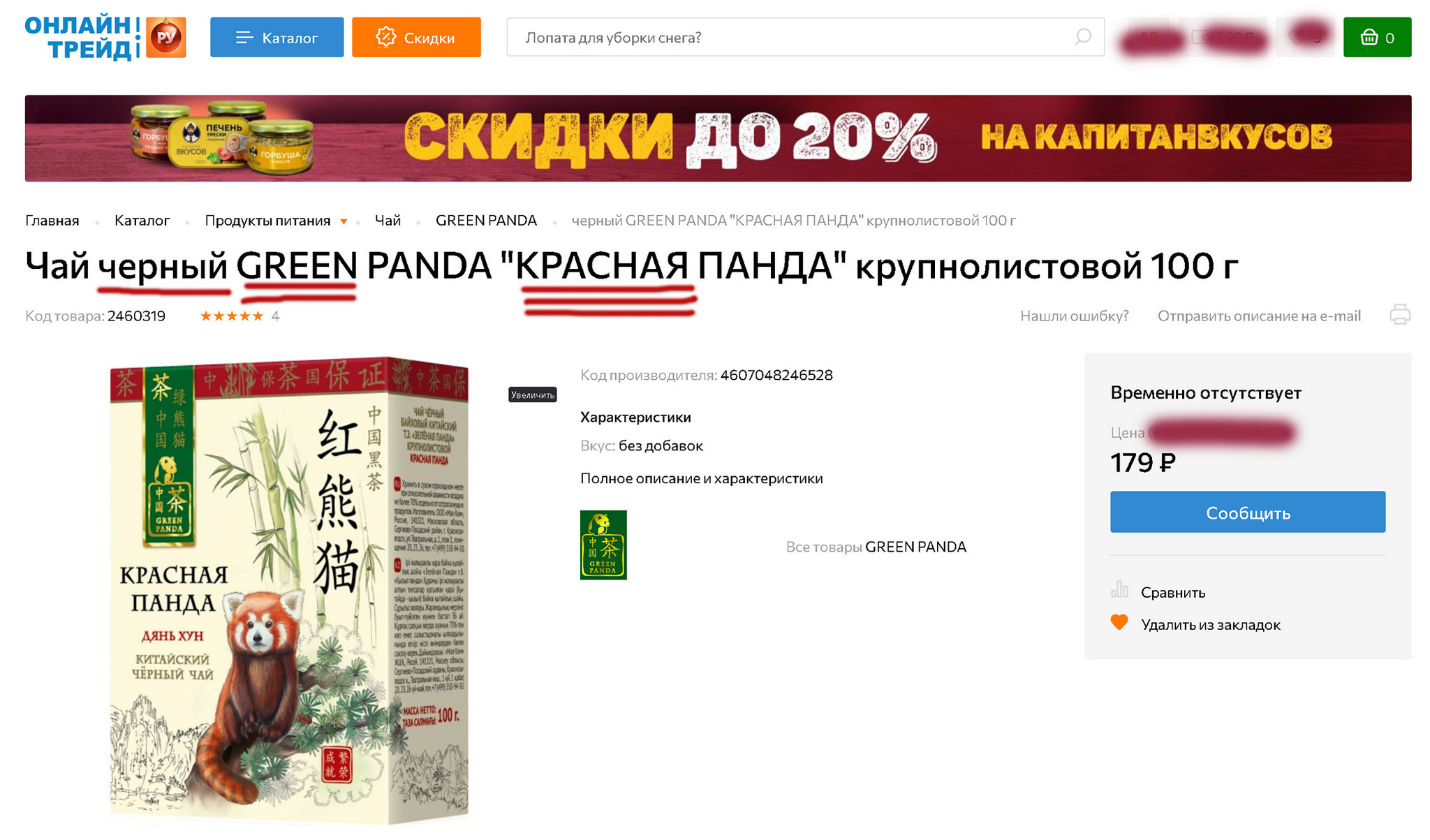Viewport: 1430px width, 840px height.
Task: Click the Капитан Вкусов discount banner
Action: coord(718,138)
